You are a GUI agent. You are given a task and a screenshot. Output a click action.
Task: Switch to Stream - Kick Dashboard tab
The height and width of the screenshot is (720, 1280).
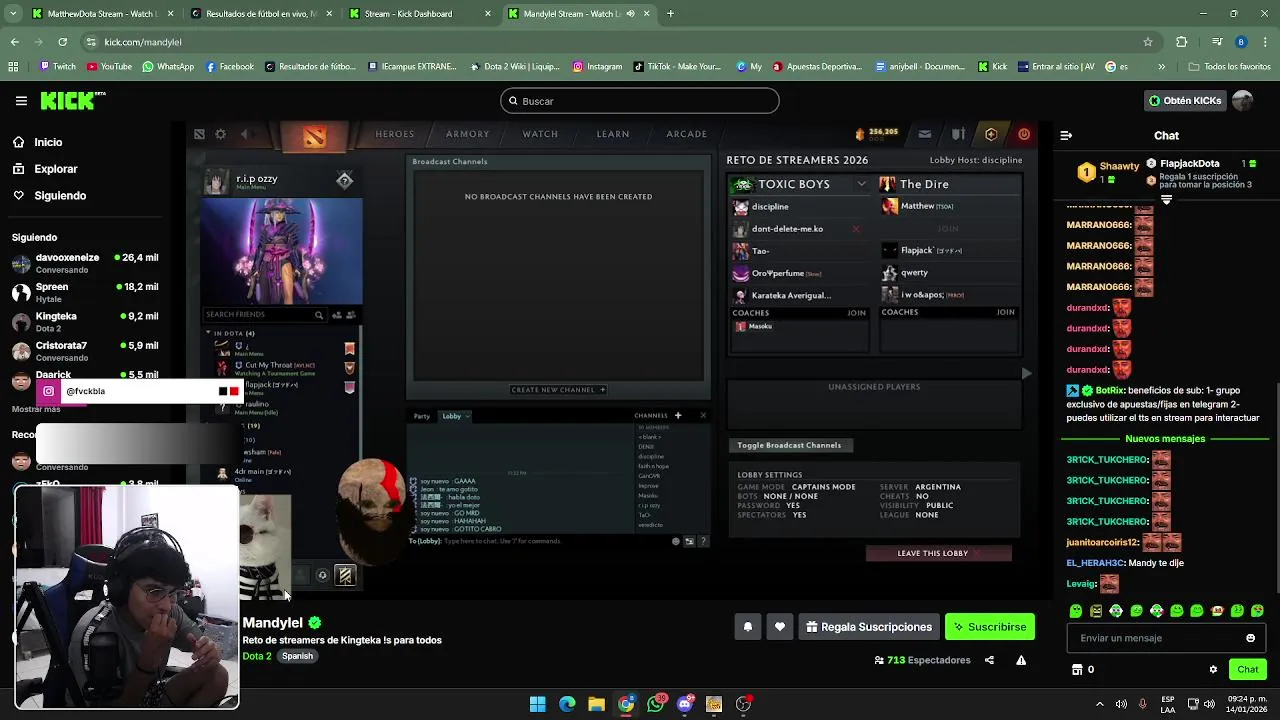(x=418, y=14)
